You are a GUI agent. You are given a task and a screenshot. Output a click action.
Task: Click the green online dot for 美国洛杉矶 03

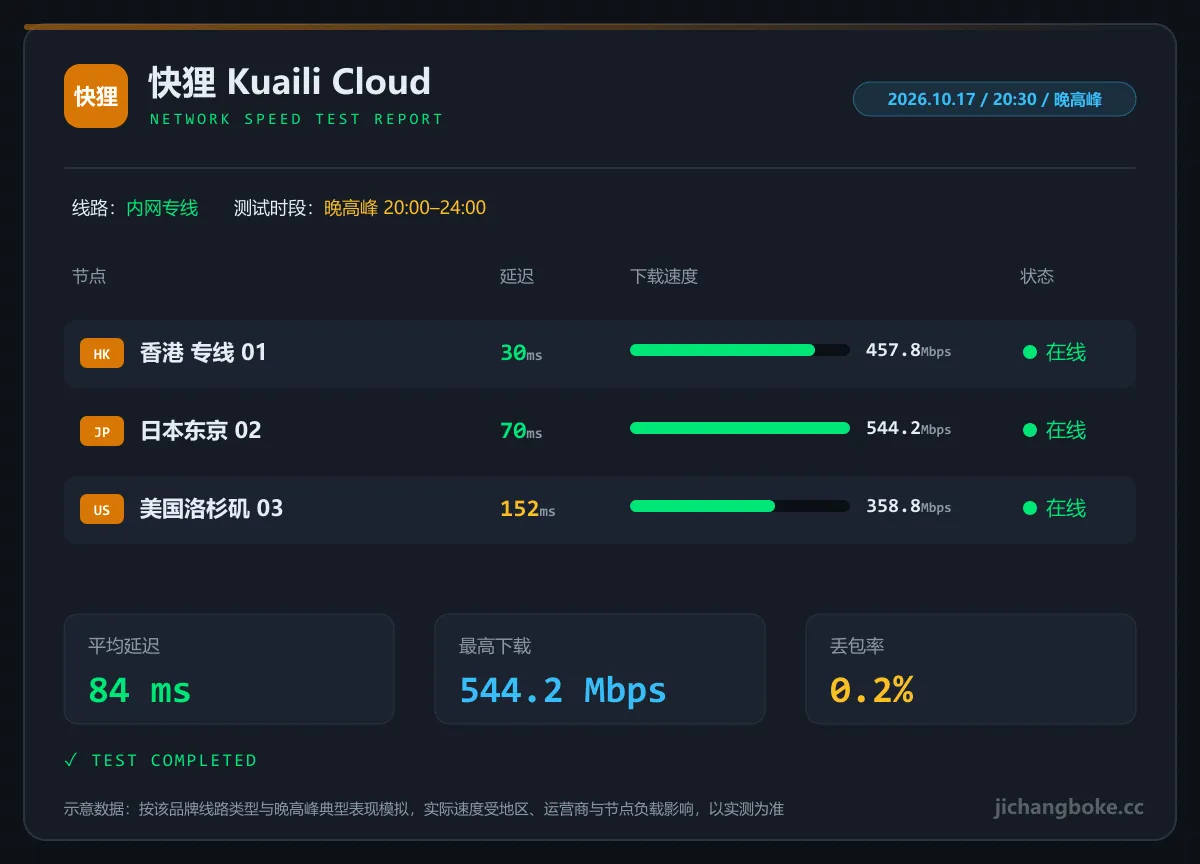(x=1029, y=508)
